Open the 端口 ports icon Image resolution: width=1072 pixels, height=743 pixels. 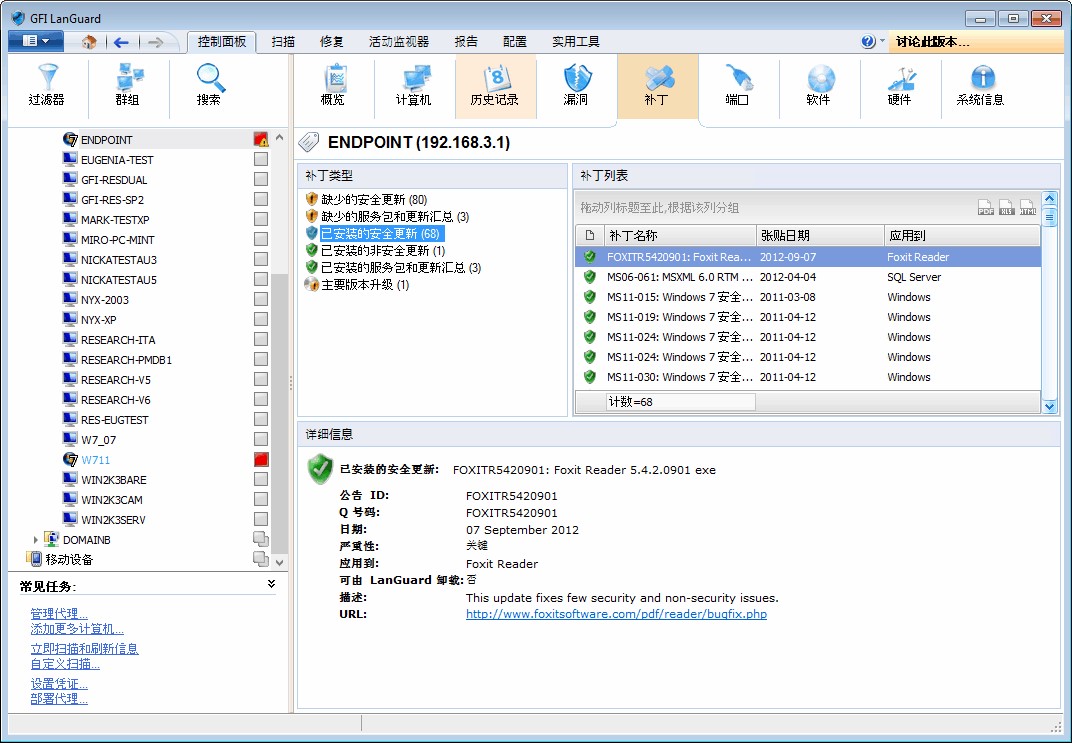pos(738,77)
